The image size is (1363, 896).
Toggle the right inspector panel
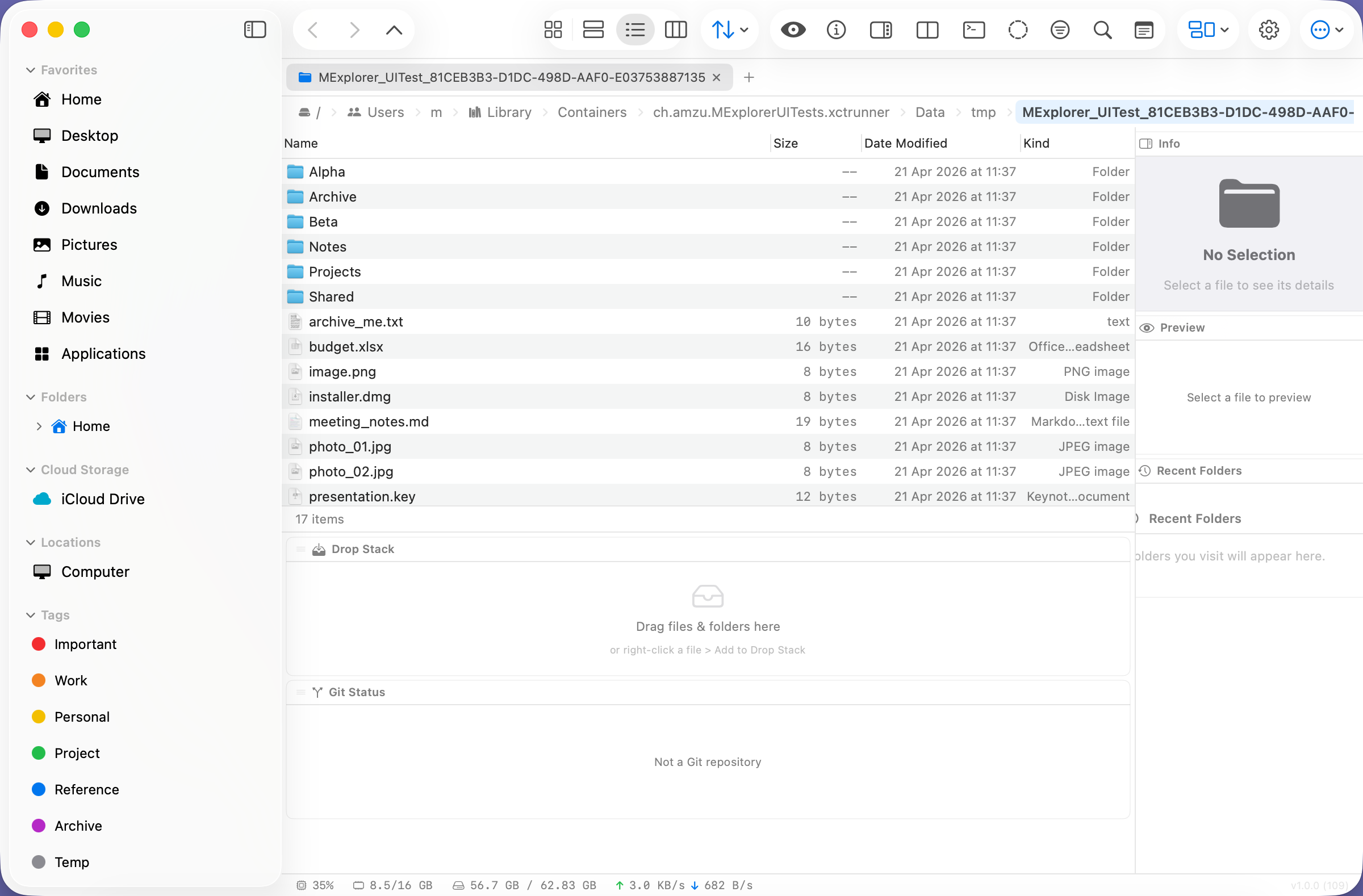[x=881, y=29]
